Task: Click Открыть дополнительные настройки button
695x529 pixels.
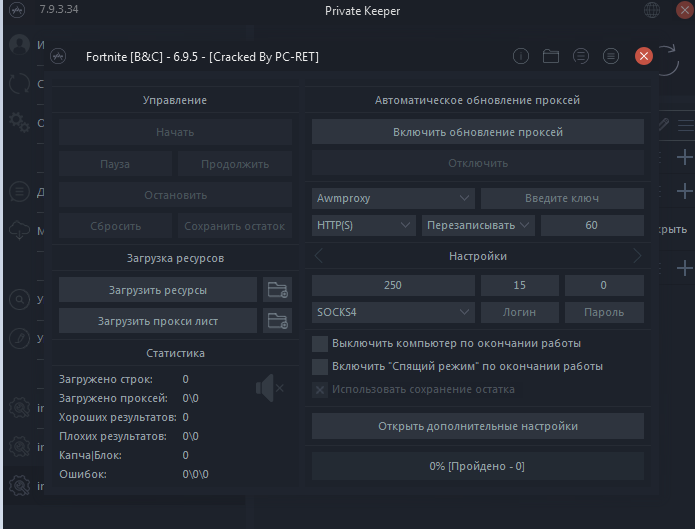Action: 478,426
